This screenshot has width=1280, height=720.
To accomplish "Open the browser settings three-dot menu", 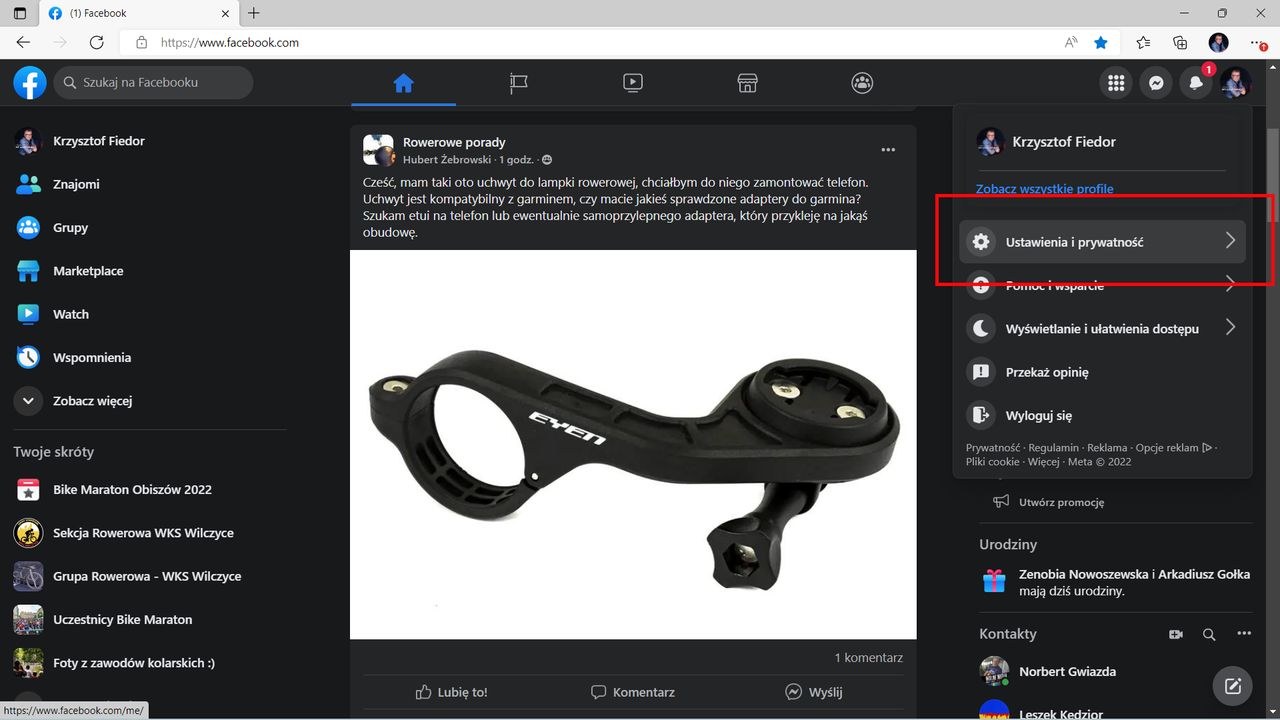I will 1257,43.
